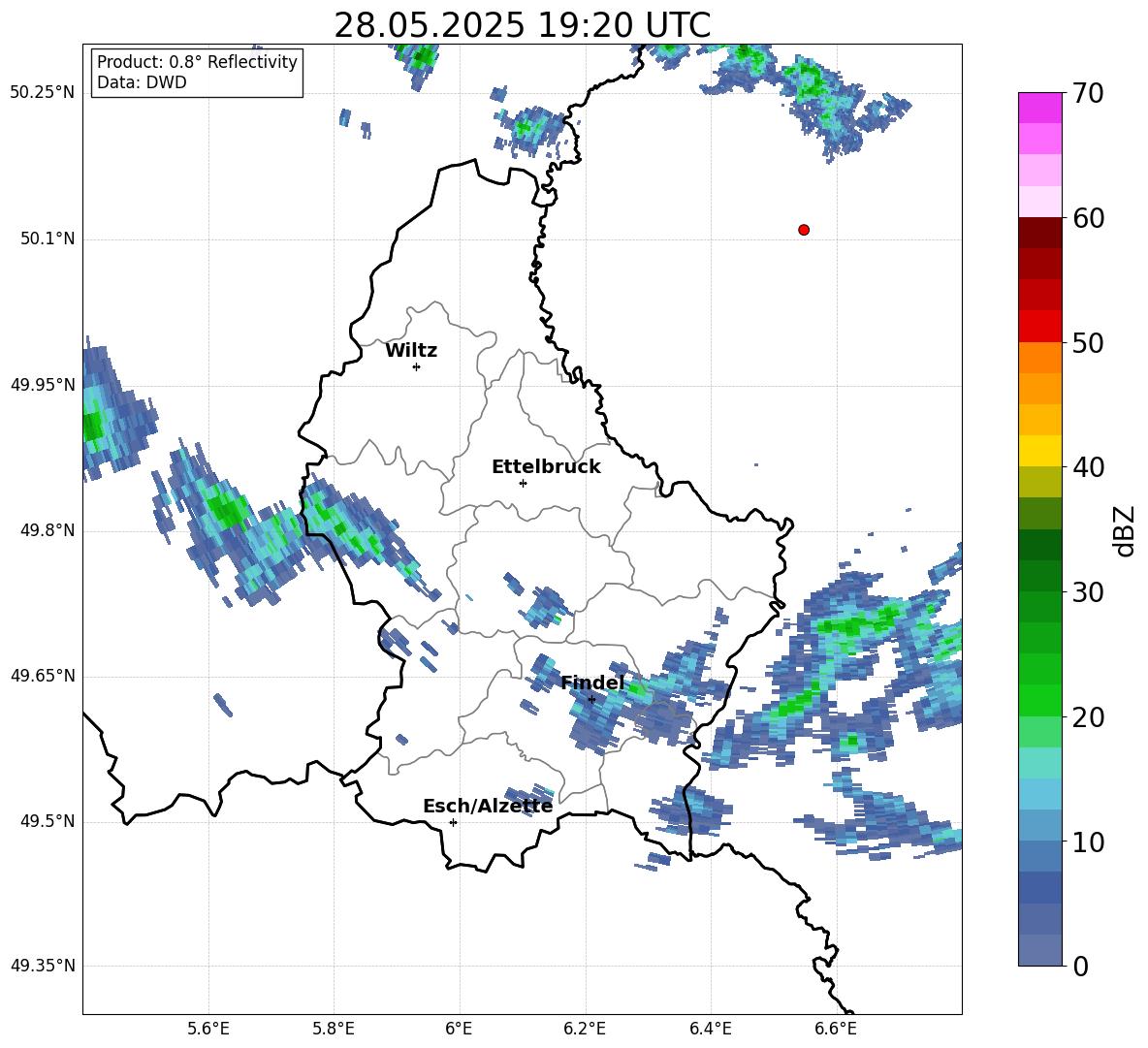Select the Findel city label
Screen dimensions: 1148x1048
click(x=592, y=683)
